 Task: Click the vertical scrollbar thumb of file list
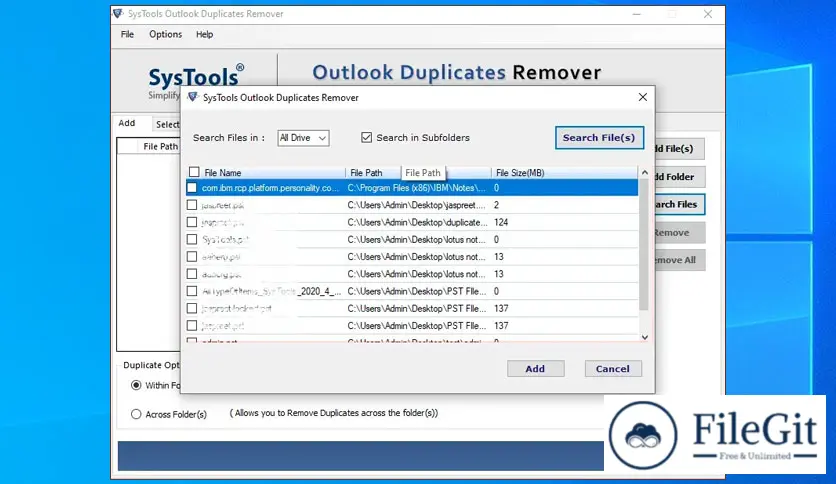tap(645, 245)
